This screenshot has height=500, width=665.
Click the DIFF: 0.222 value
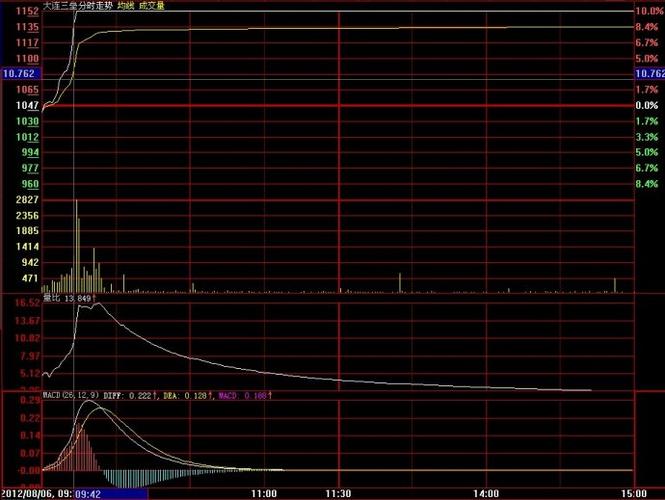tap(131, 396)
